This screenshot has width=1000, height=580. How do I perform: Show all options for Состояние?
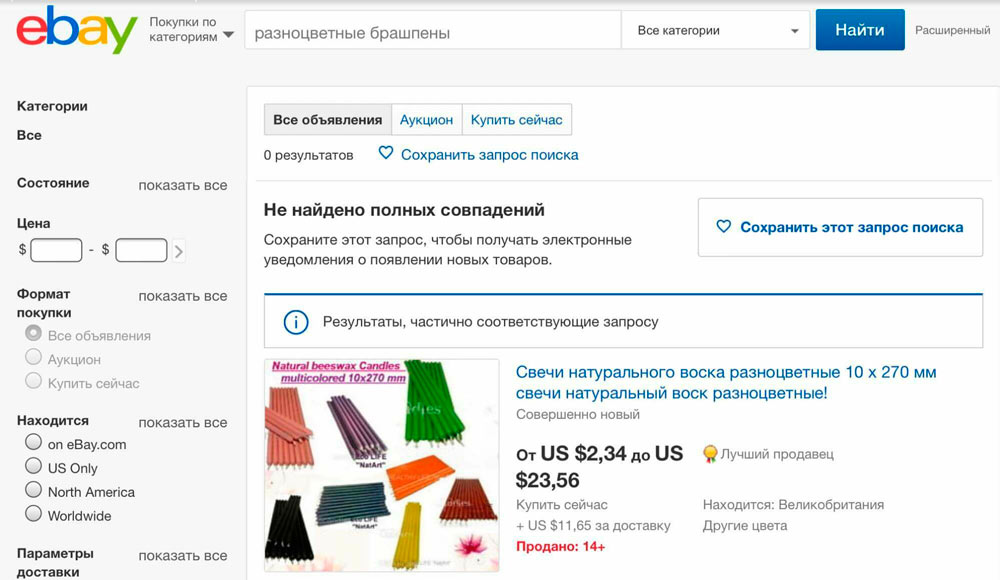coord(183,185)
